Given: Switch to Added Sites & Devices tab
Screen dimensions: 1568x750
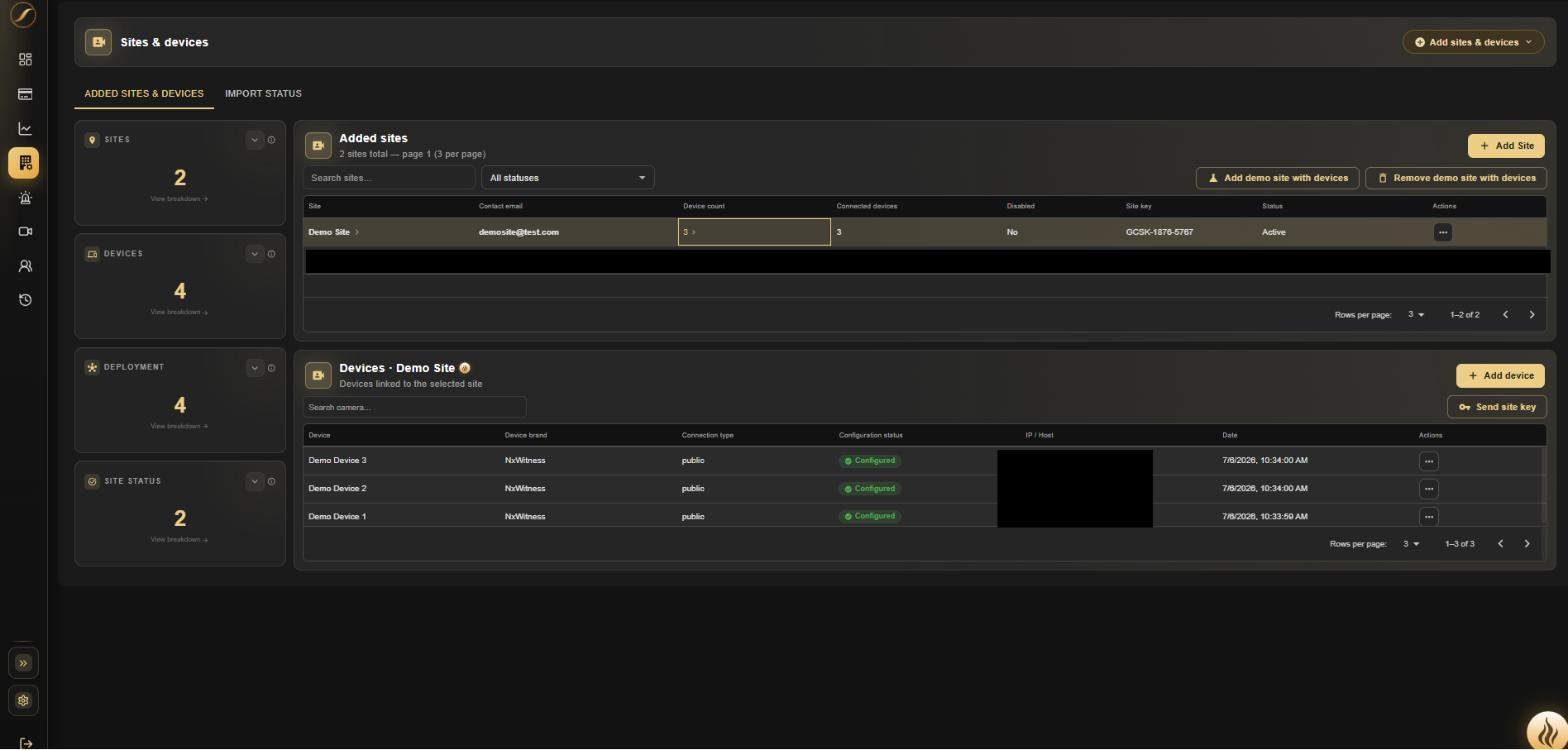Looking at the screenshot, I should click(x=144, y=93).
